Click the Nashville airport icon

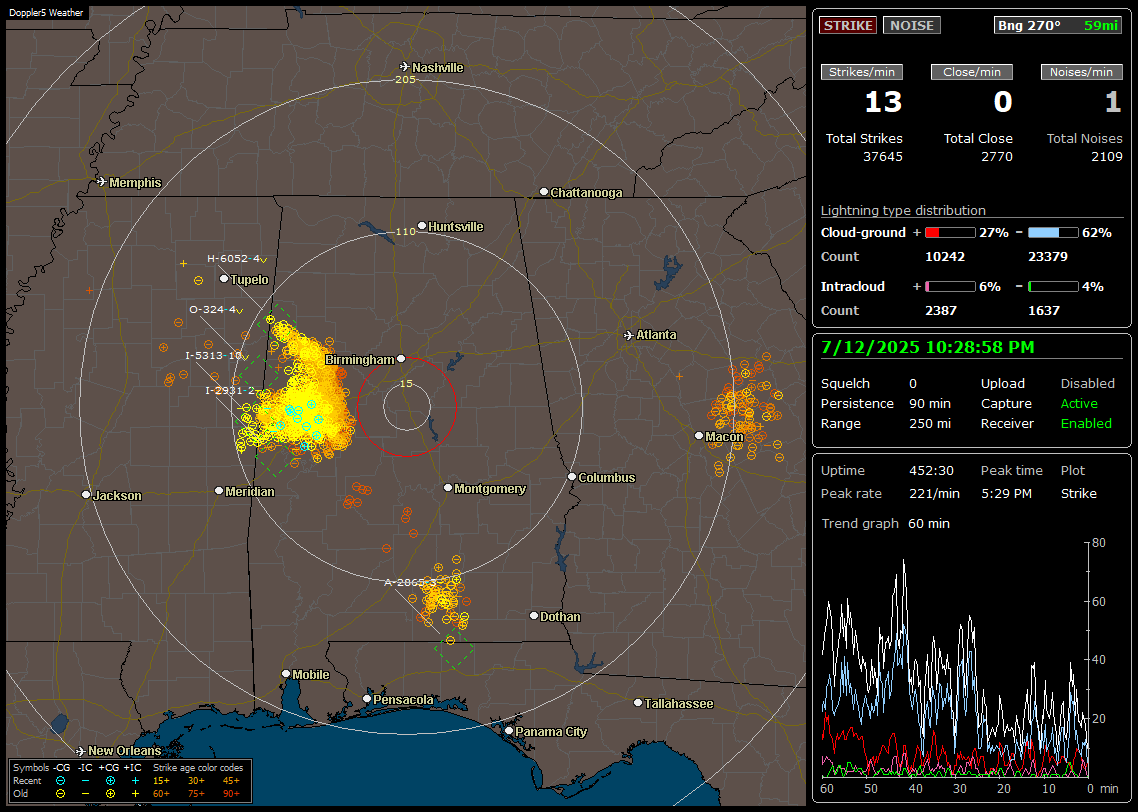pyautogui.click(x=405, y=67)
